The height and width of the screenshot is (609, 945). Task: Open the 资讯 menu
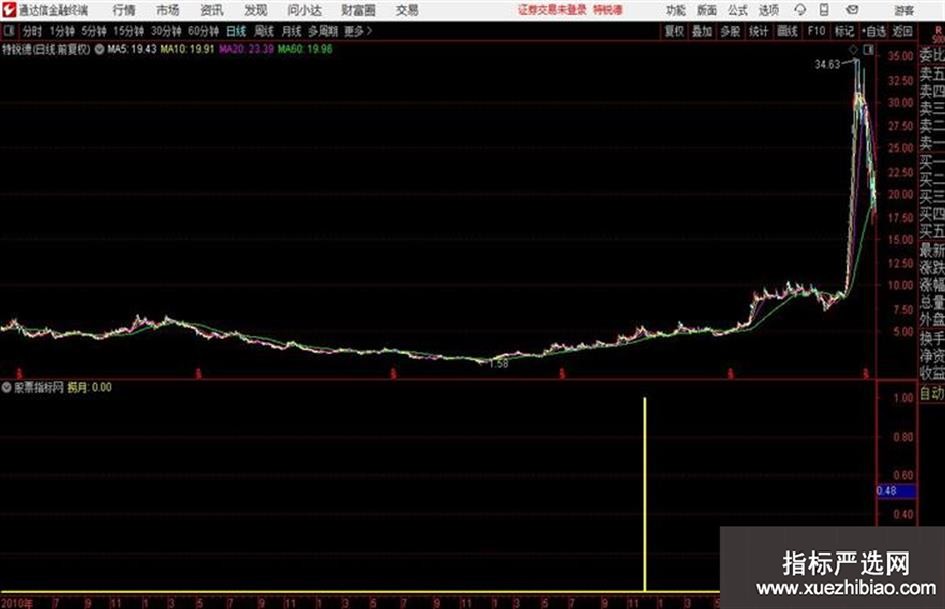[212, 10]
